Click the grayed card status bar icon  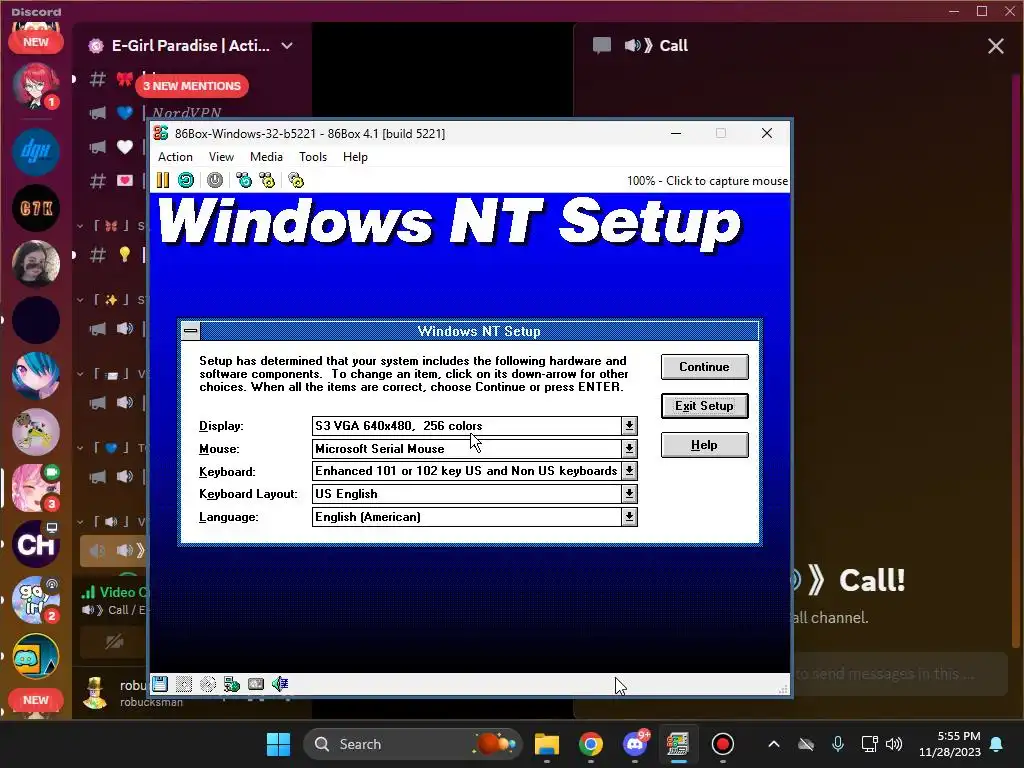[256, 684]
